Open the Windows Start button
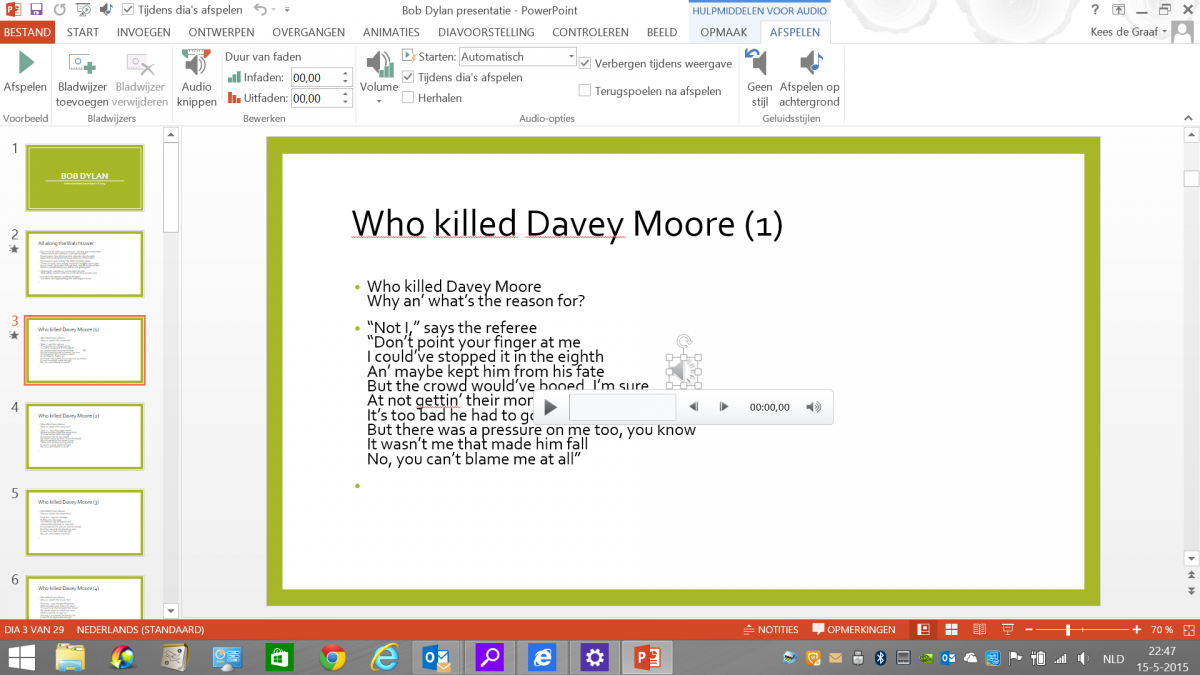 pos(21,657)
